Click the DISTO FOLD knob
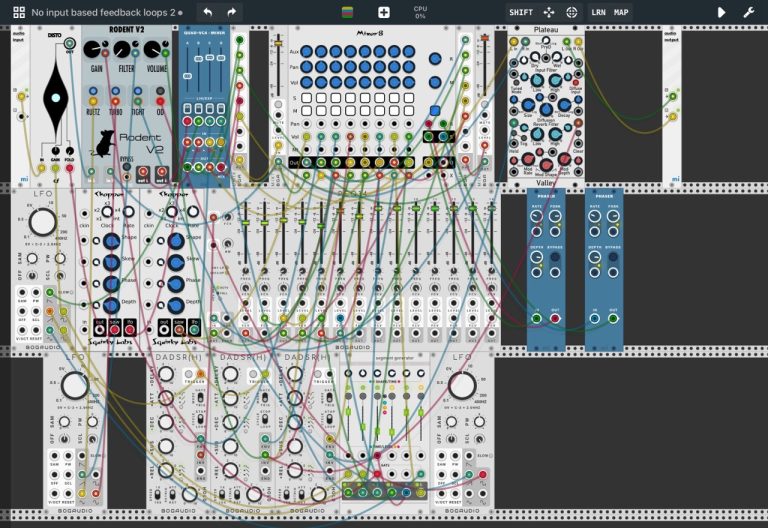 70,151
